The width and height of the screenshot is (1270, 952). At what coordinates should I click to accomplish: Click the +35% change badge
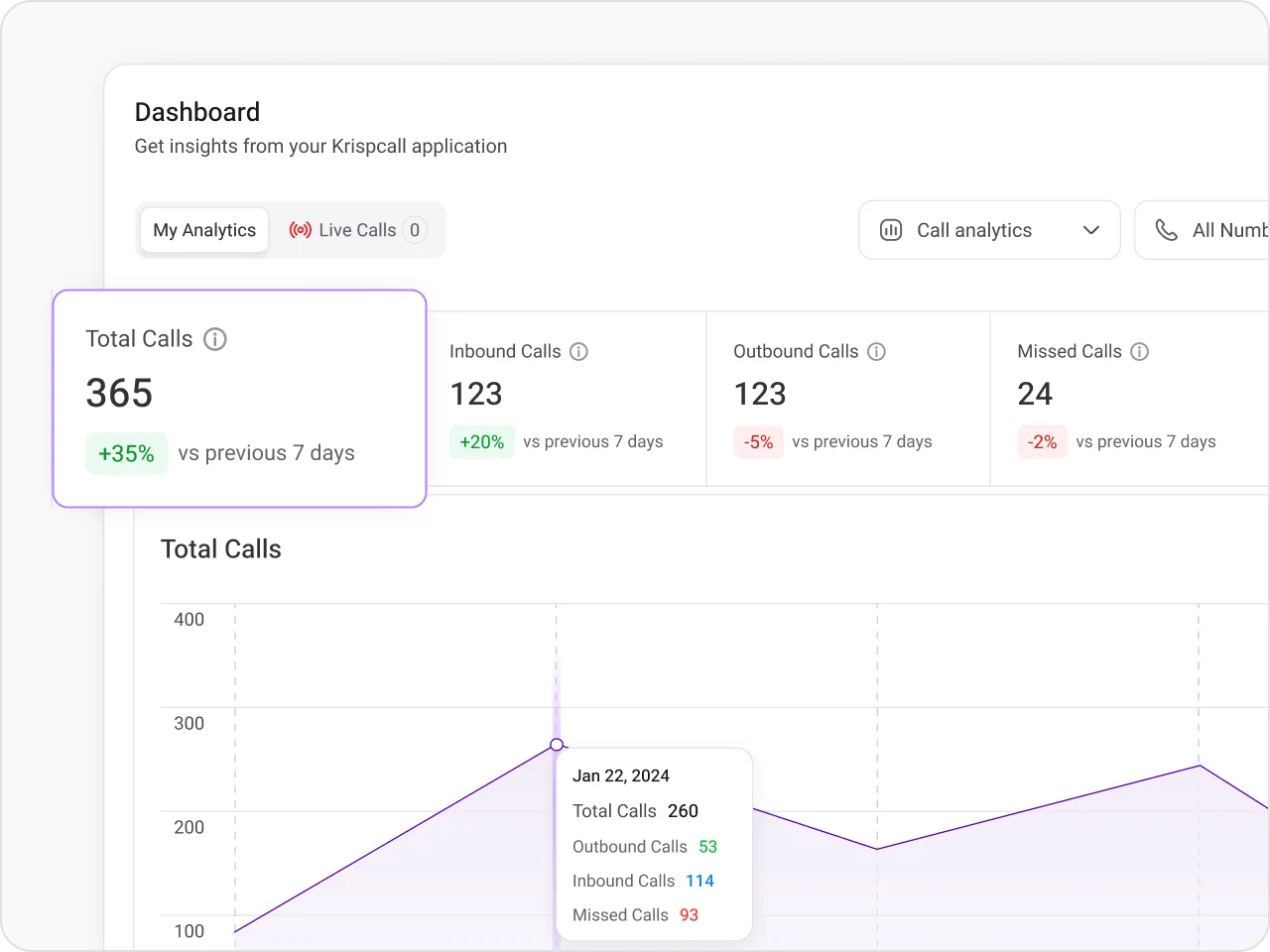point(126,454)
